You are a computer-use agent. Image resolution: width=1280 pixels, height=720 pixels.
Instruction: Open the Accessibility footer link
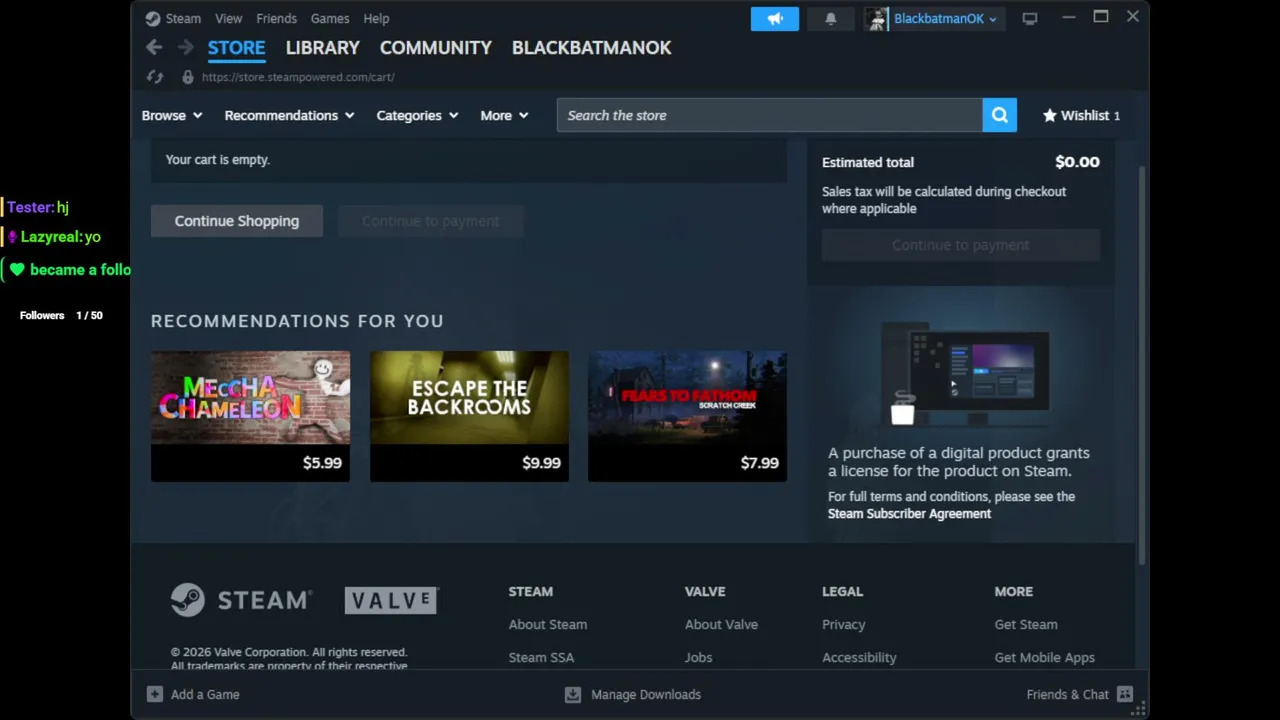tap(859, 657)
